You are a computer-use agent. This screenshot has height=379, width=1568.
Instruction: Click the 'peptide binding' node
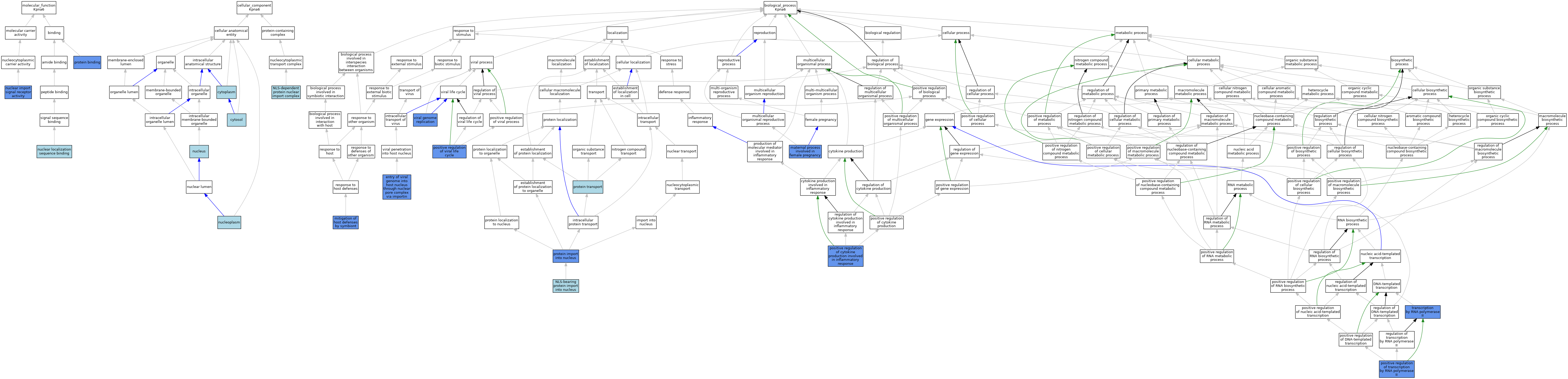54,92
